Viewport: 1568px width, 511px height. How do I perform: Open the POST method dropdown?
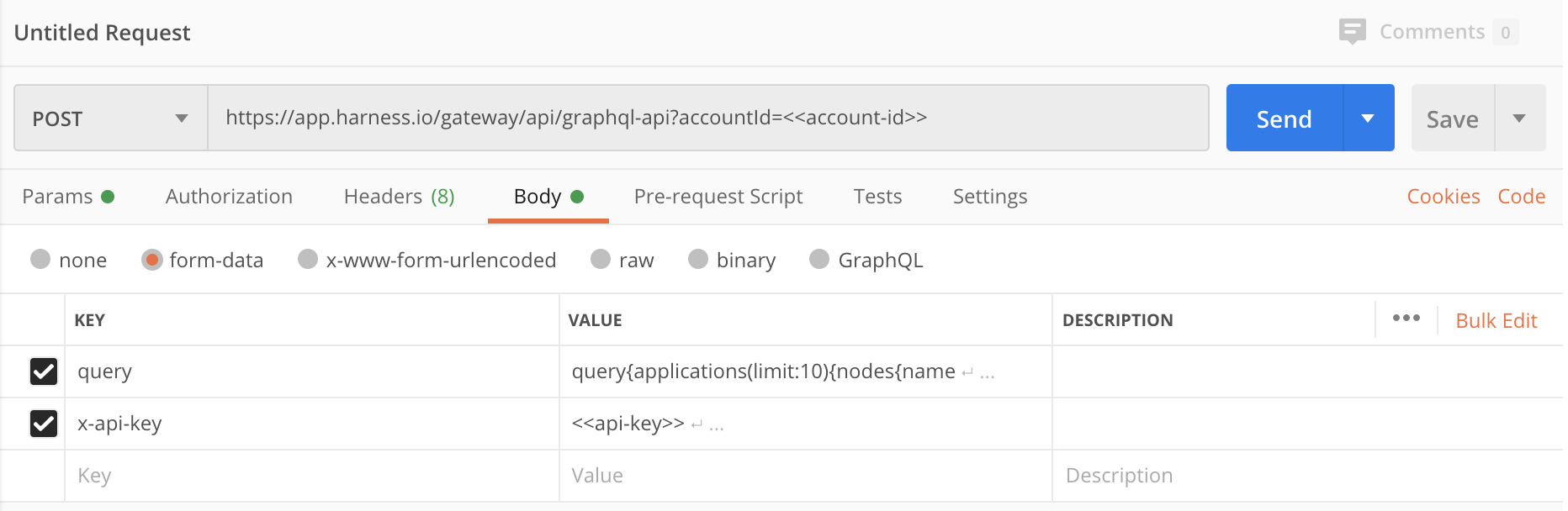point(111,118)
